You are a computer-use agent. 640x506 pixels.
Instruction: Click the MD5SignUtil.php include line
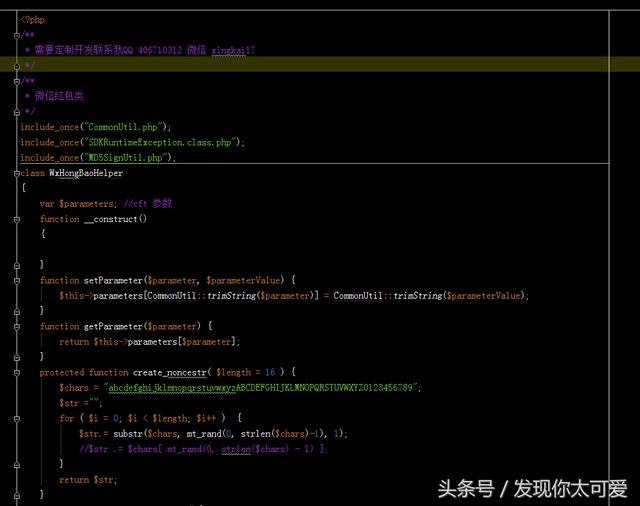98,158
